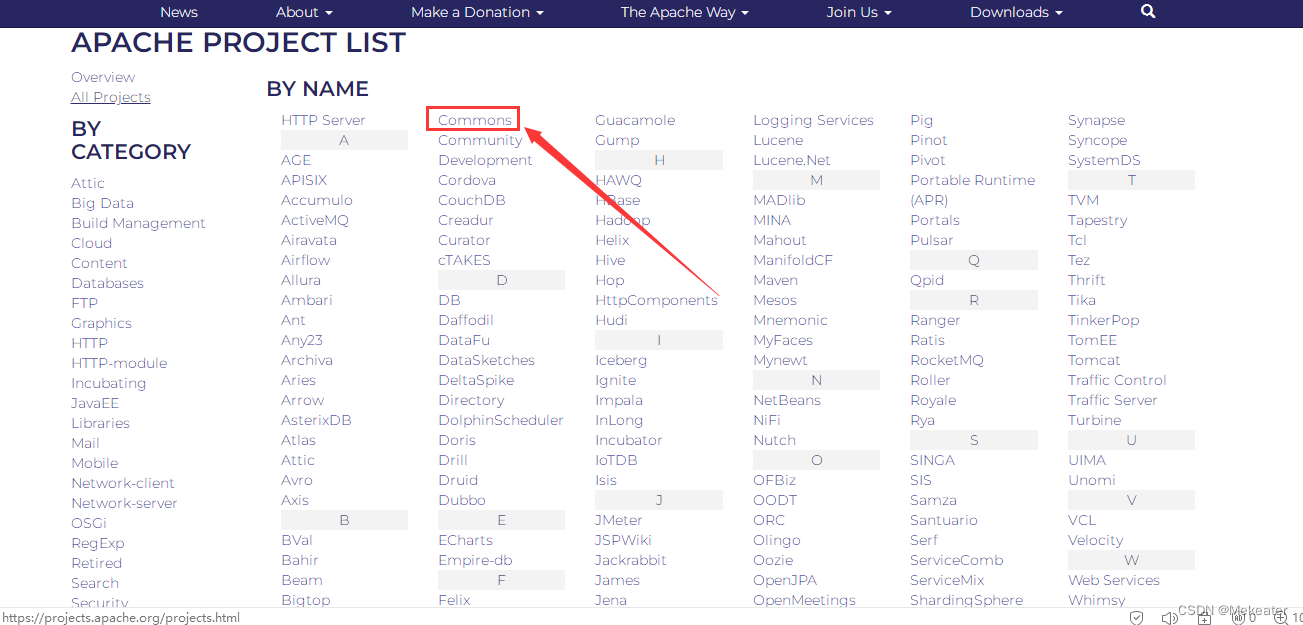Select the TinkerPop project link
Viewport: 1303px width, 625px height.
[1104, 320]
